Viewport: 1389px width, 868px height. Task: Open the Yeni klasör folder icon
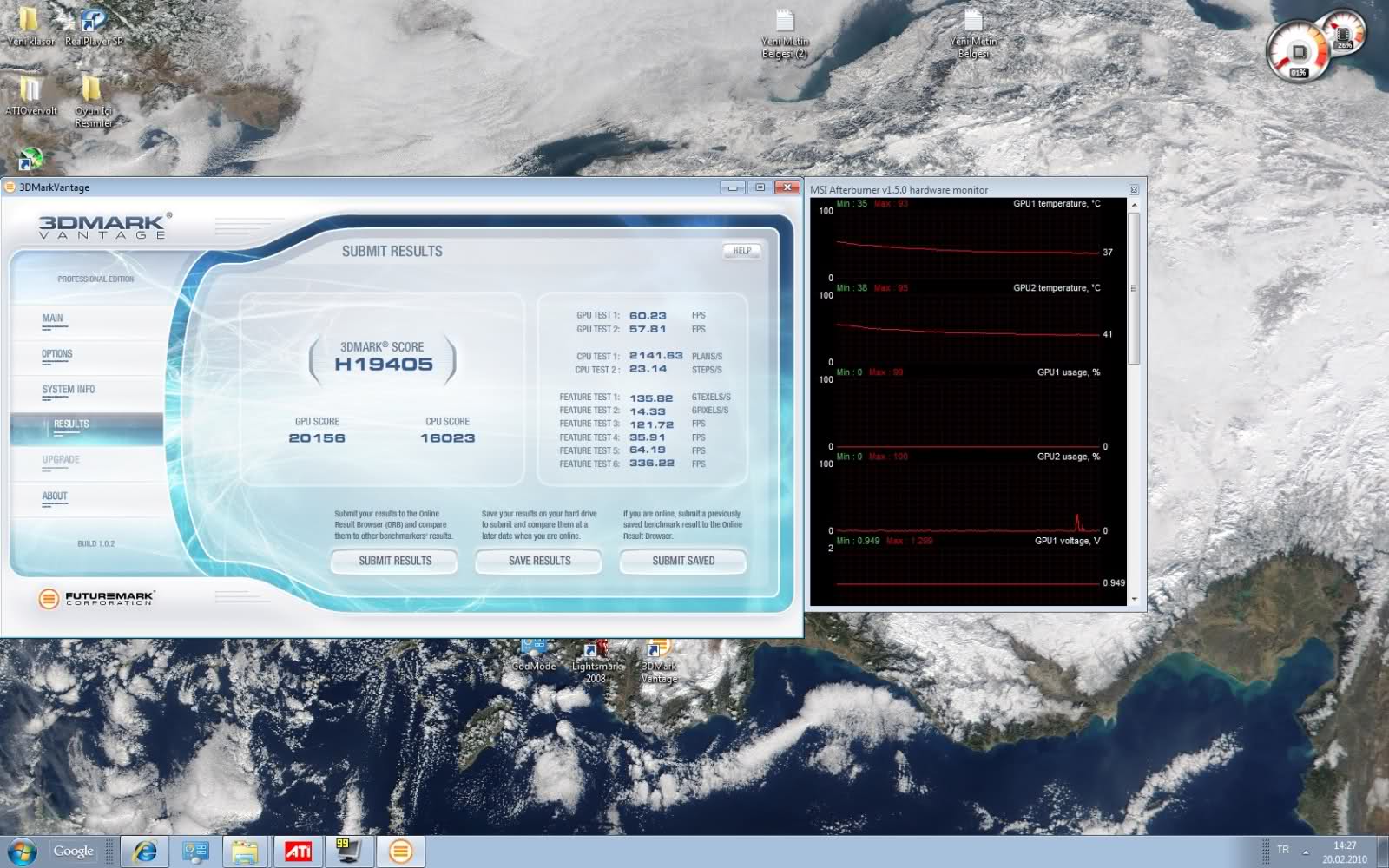[x=30, y=26]
